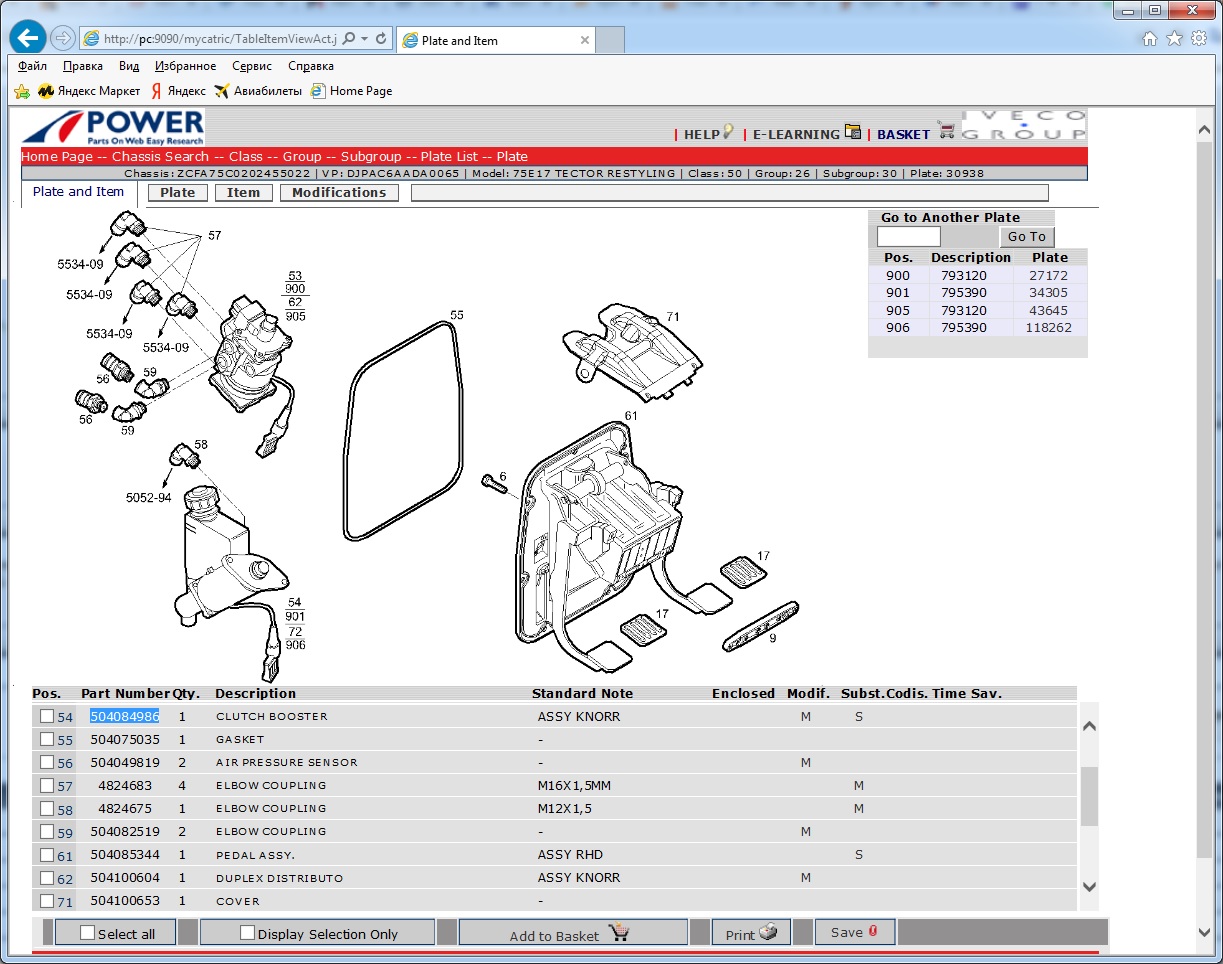Viewport: 1223px width, 964px height.
Task: Tick the checkbox for position 54
Action: point(47,716)
